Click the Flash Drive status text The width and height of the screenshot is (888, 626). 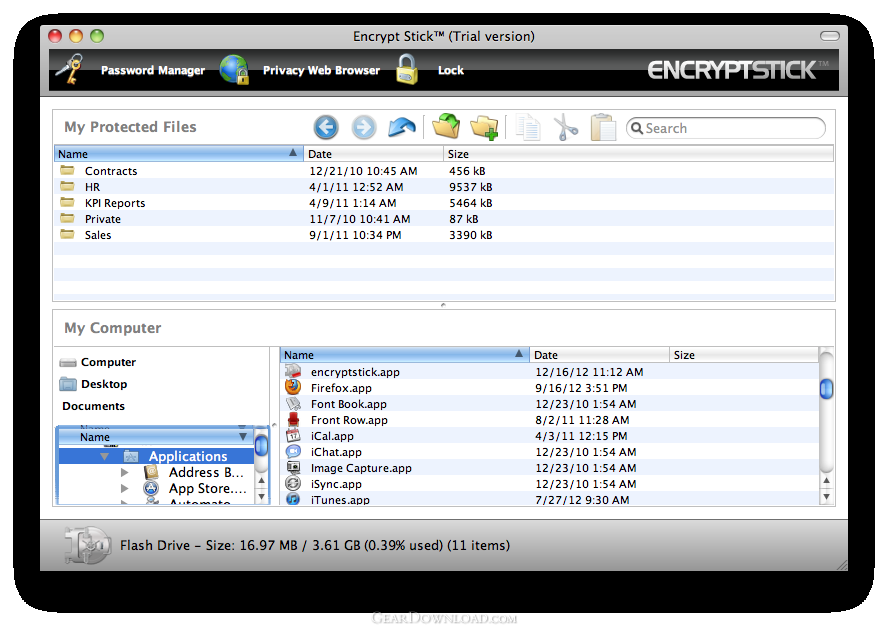click(315, 546)
